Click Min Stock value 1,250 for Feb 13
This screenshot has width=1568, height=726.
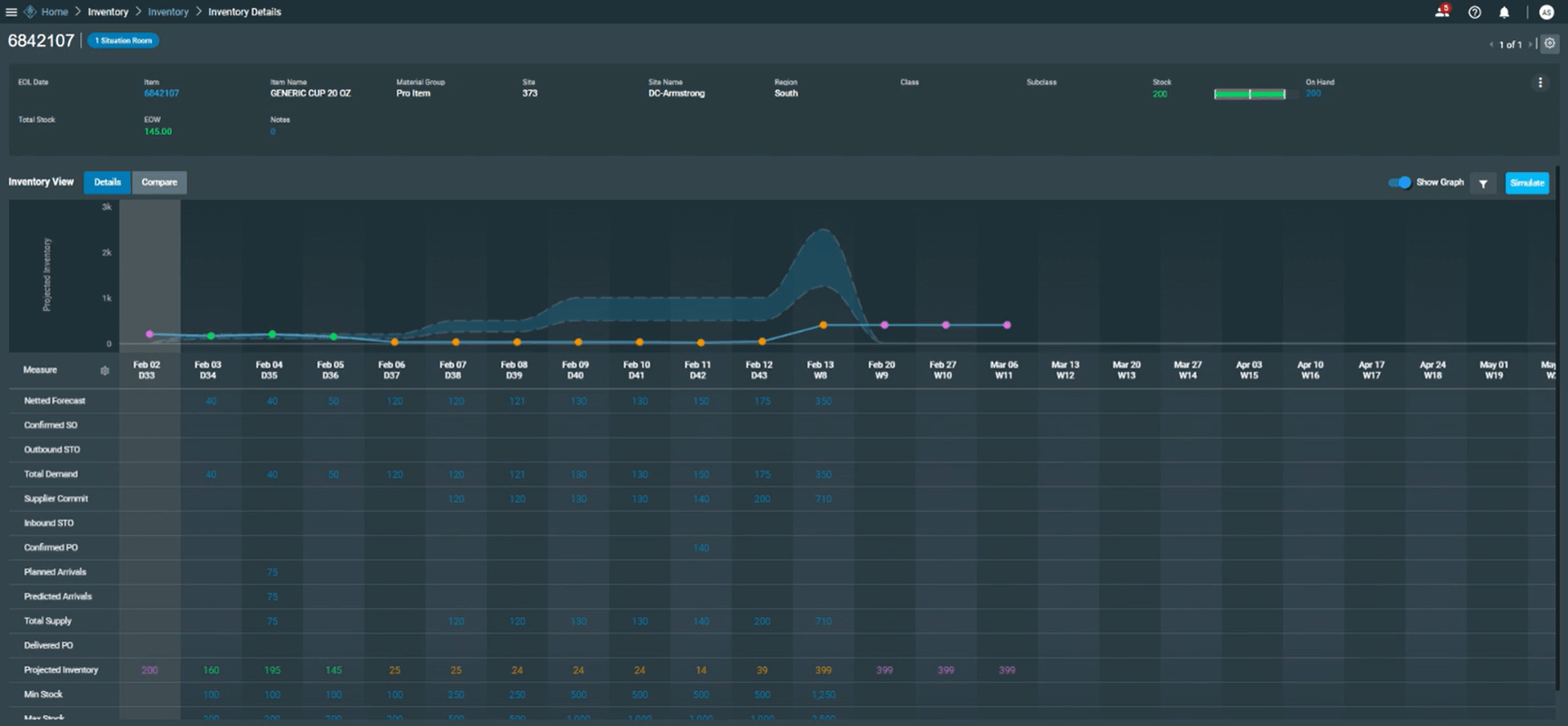823,695
